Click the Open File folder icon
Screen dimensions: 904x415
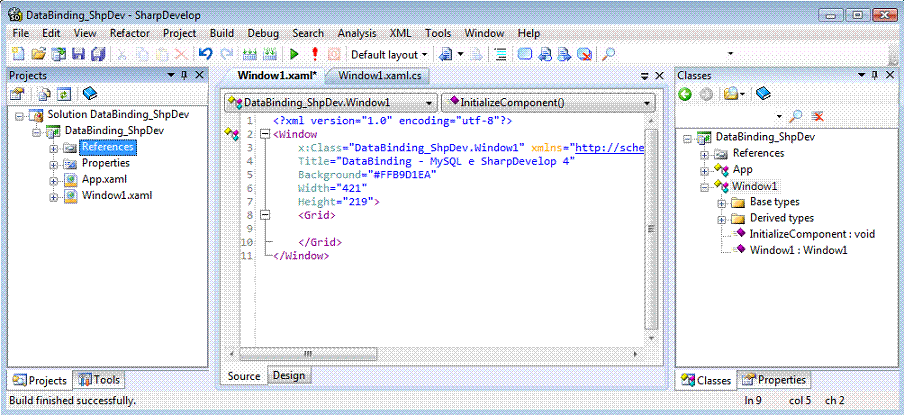coord(39,54)
